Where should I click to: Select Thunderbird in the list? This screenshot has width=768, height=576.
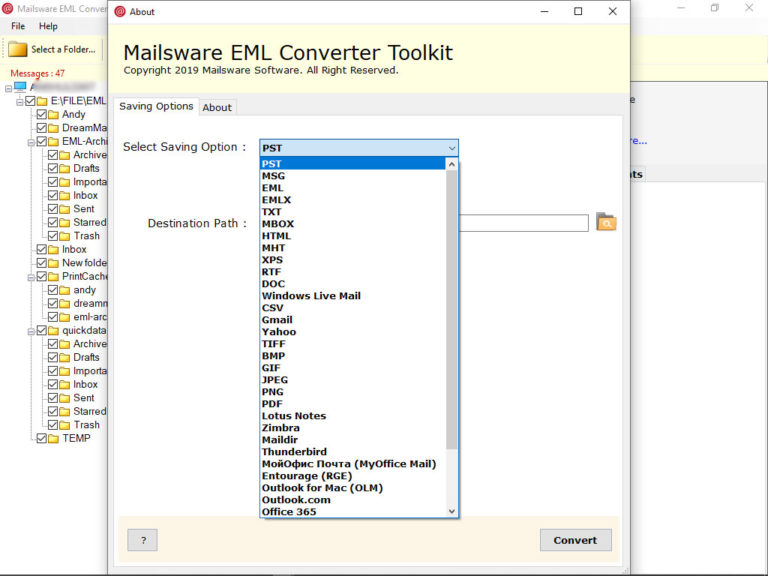(x=353, y=452)
